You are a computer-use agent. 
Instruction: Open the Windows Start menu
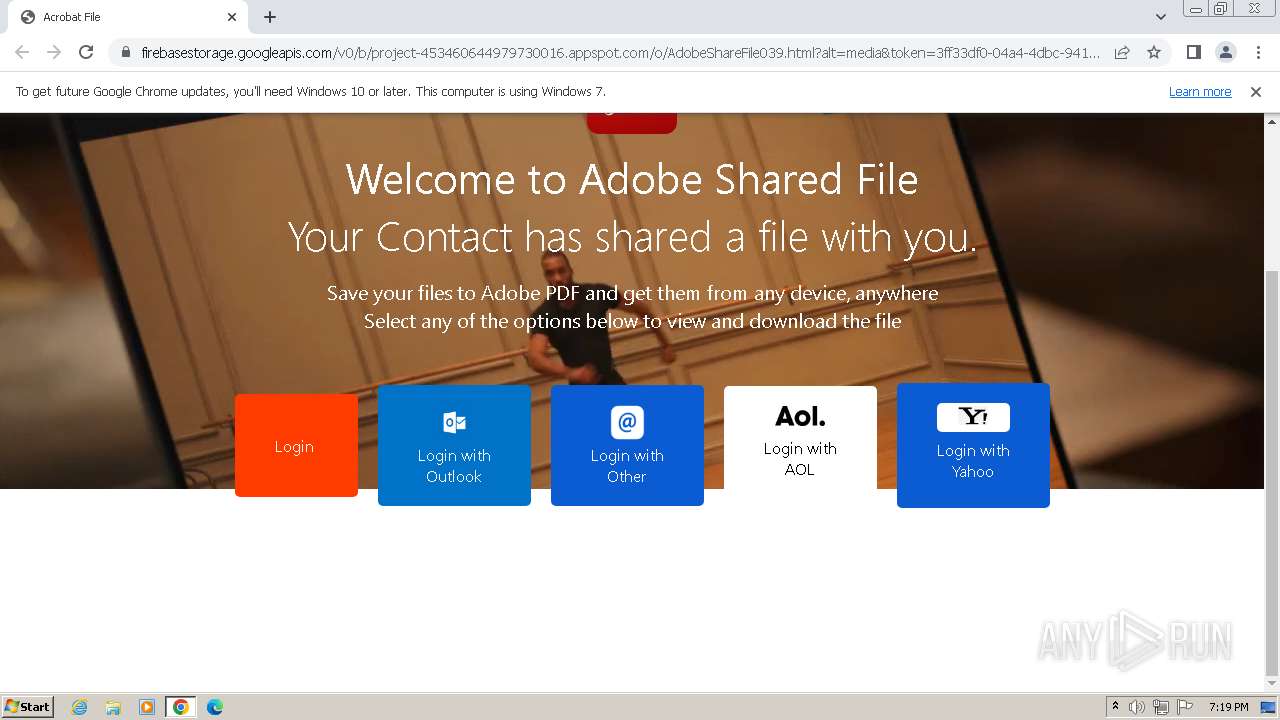(x=28, y=706)
